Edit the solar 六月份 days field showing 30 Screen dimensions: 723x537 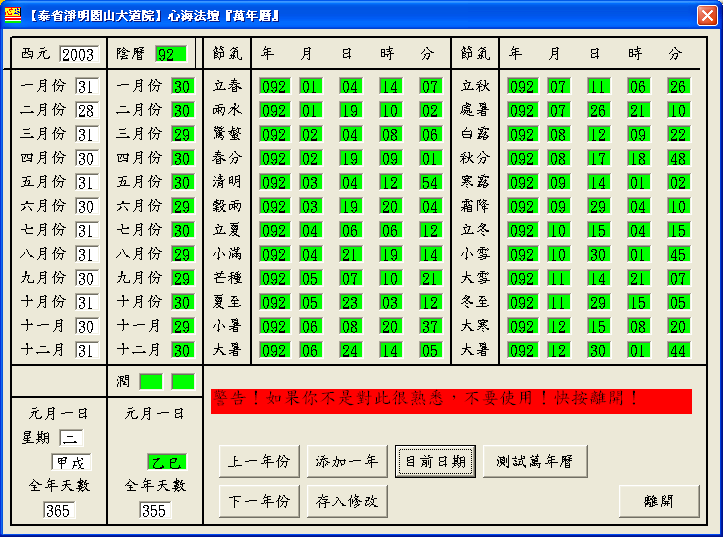(x=87, y=206)
